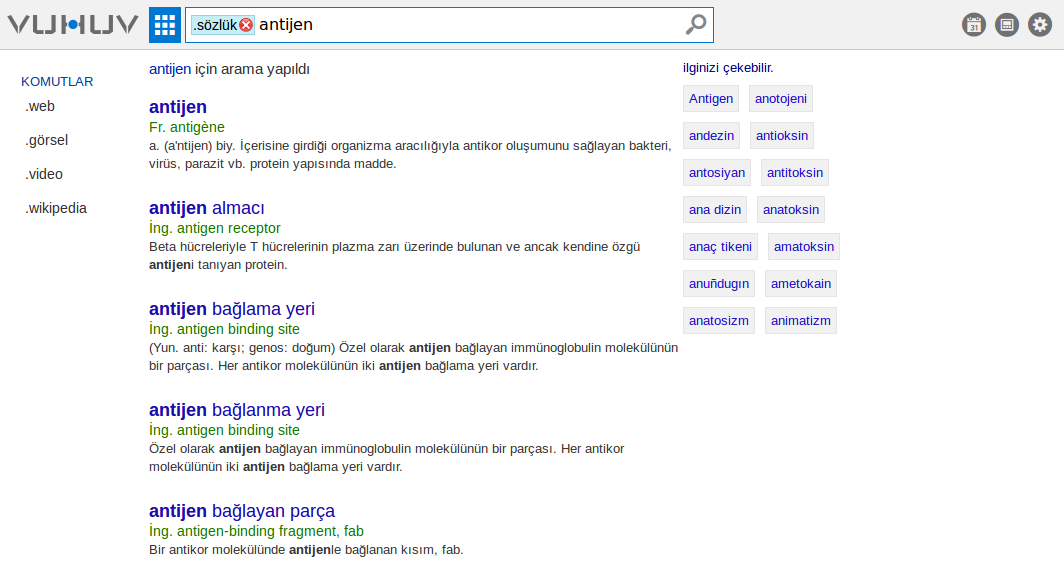Open the calendar icon at top right

[974, 25]
